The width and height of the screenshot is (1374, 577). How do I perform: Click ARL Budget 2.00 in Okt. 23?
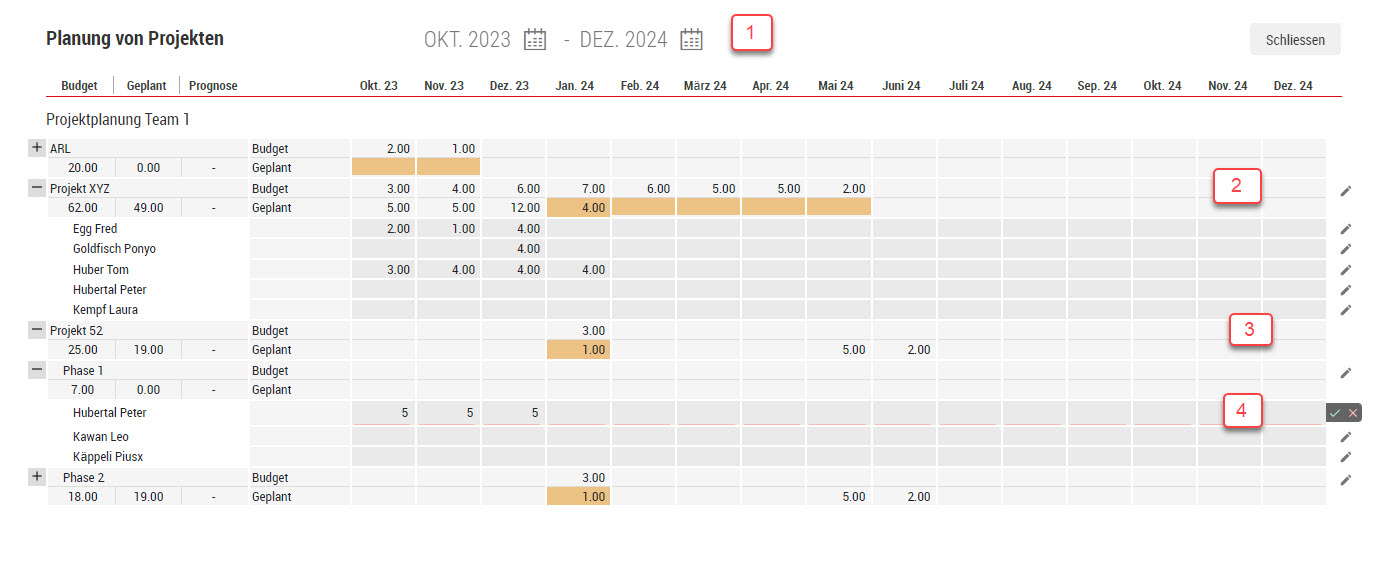398,148
